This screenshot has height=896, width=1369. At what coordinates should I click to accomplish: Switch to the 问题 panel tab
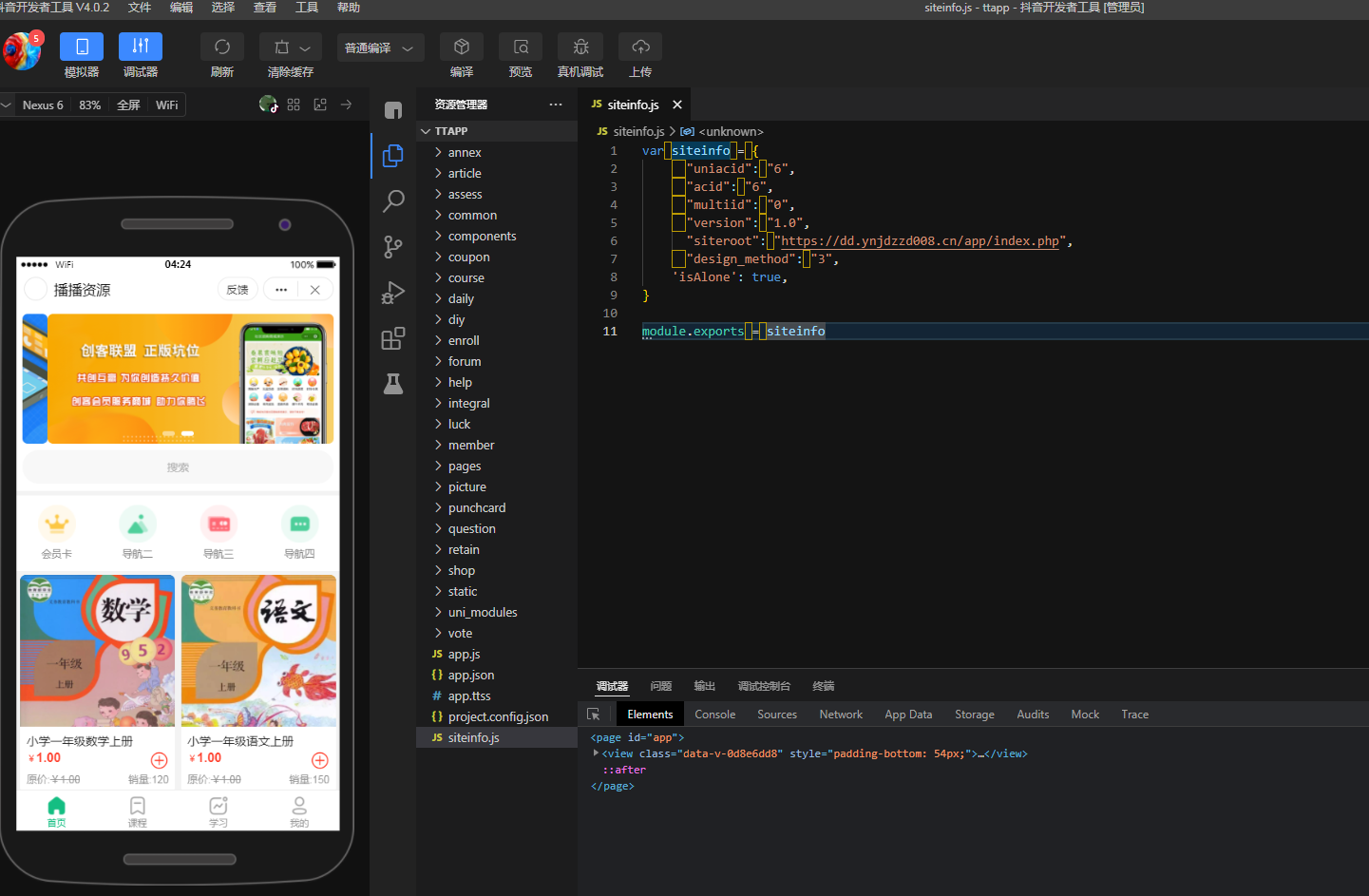click(x=661, y=686)
